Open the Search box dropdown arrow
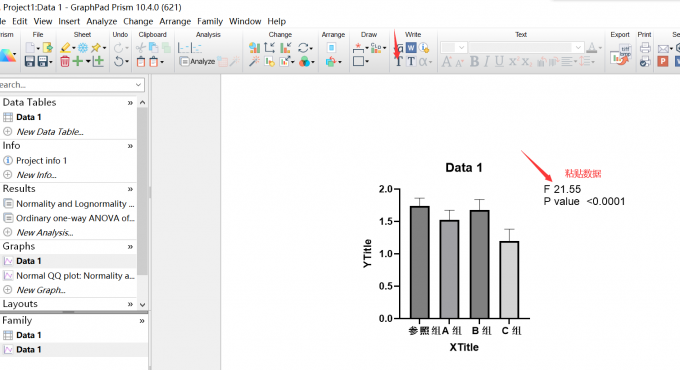The width and height of the screenshot is (680, 370). [x=138, y=85]
